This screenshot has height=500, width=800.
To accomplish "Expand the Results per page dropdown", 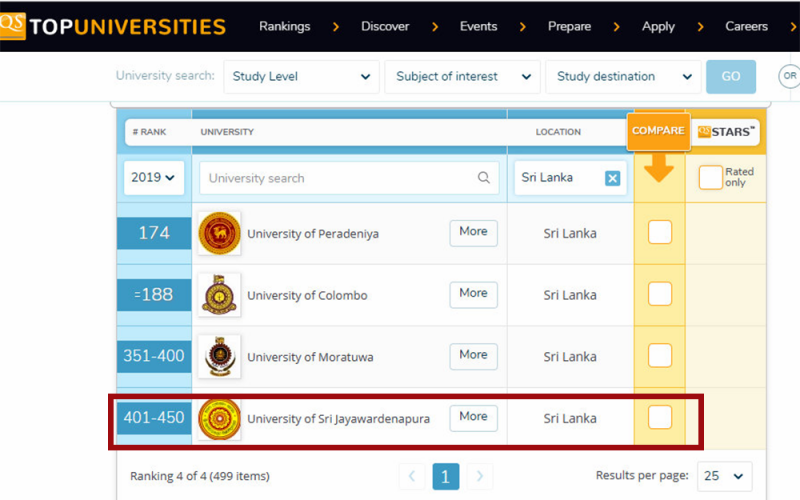I will (x=725, y=476).
